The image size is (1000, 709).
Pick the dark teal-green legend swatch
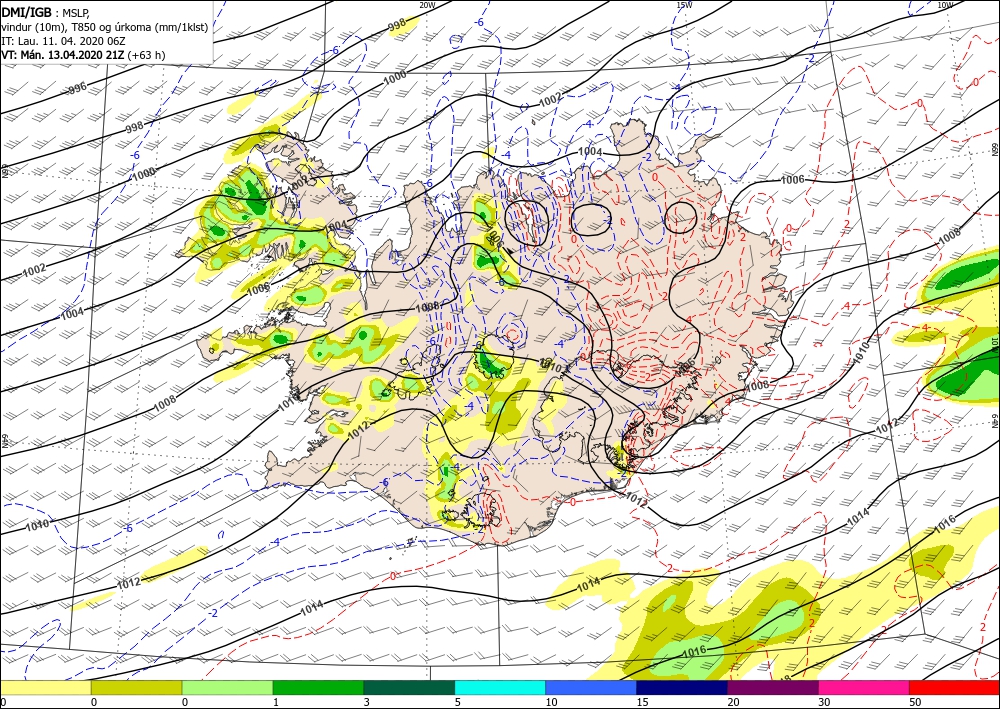coord(409,687)
